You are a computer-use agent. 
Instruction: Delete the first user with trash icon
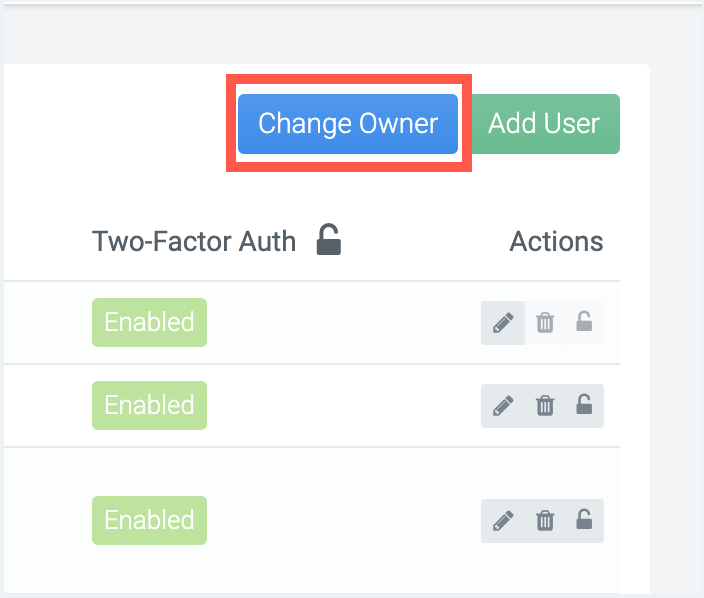coord(545,323)
